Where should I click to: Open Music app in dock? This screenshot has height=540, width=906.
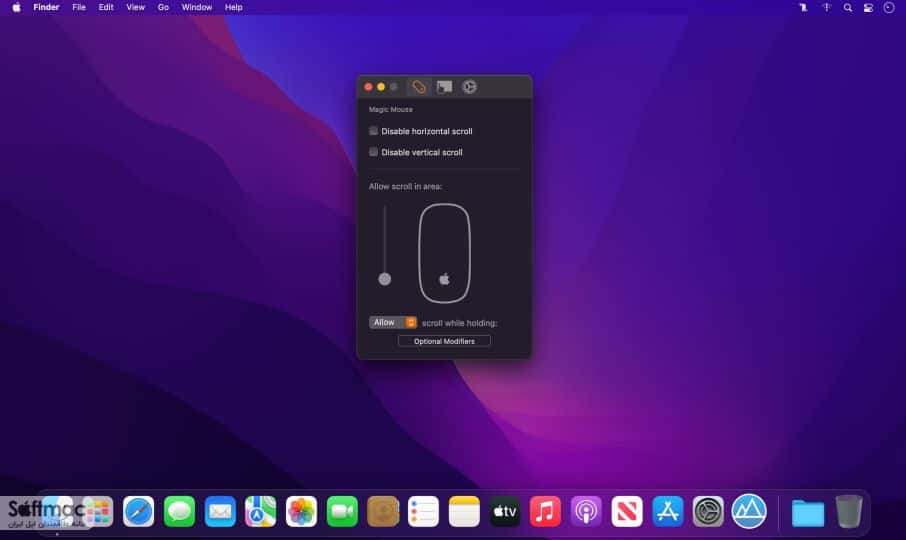tap(545, 511)
